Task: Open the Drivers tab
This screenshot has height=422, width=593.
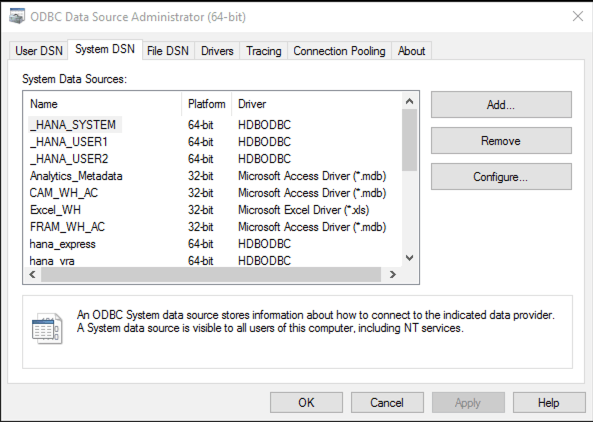Action: pos(217,51)
